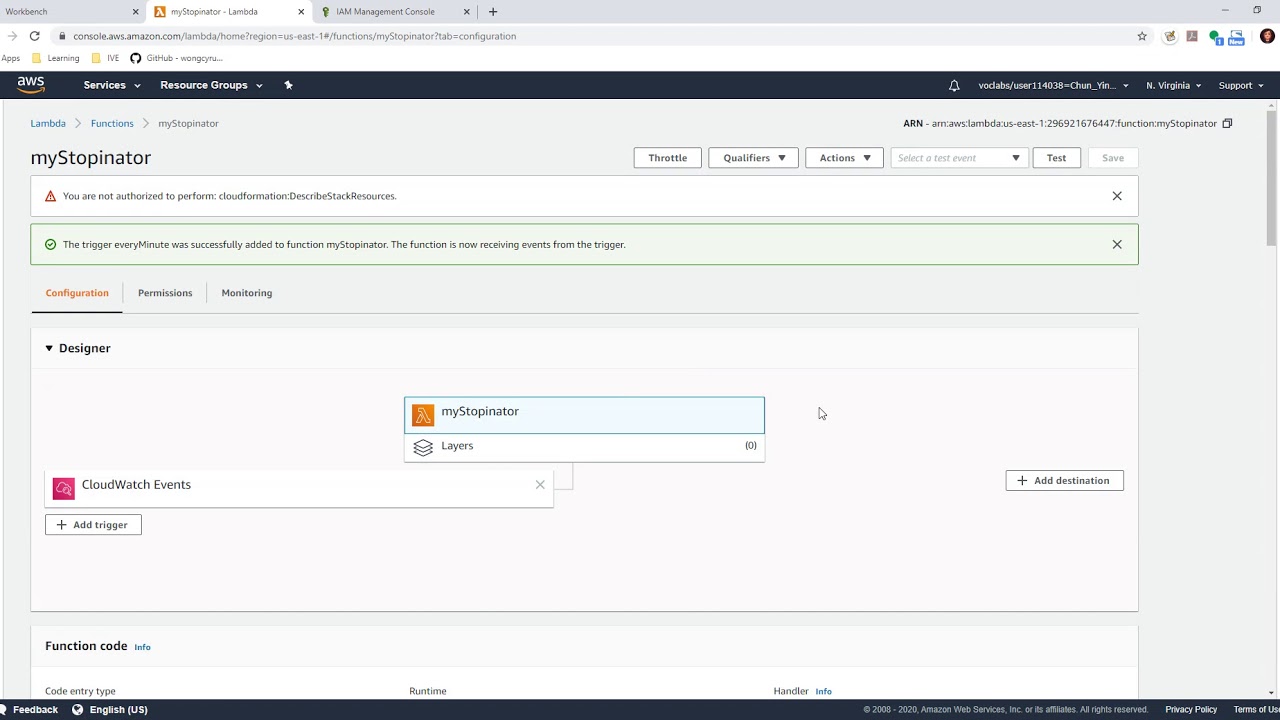Switch to the Monitoring tab
This screenshot has width=1280, height=720.
point(247,293)
